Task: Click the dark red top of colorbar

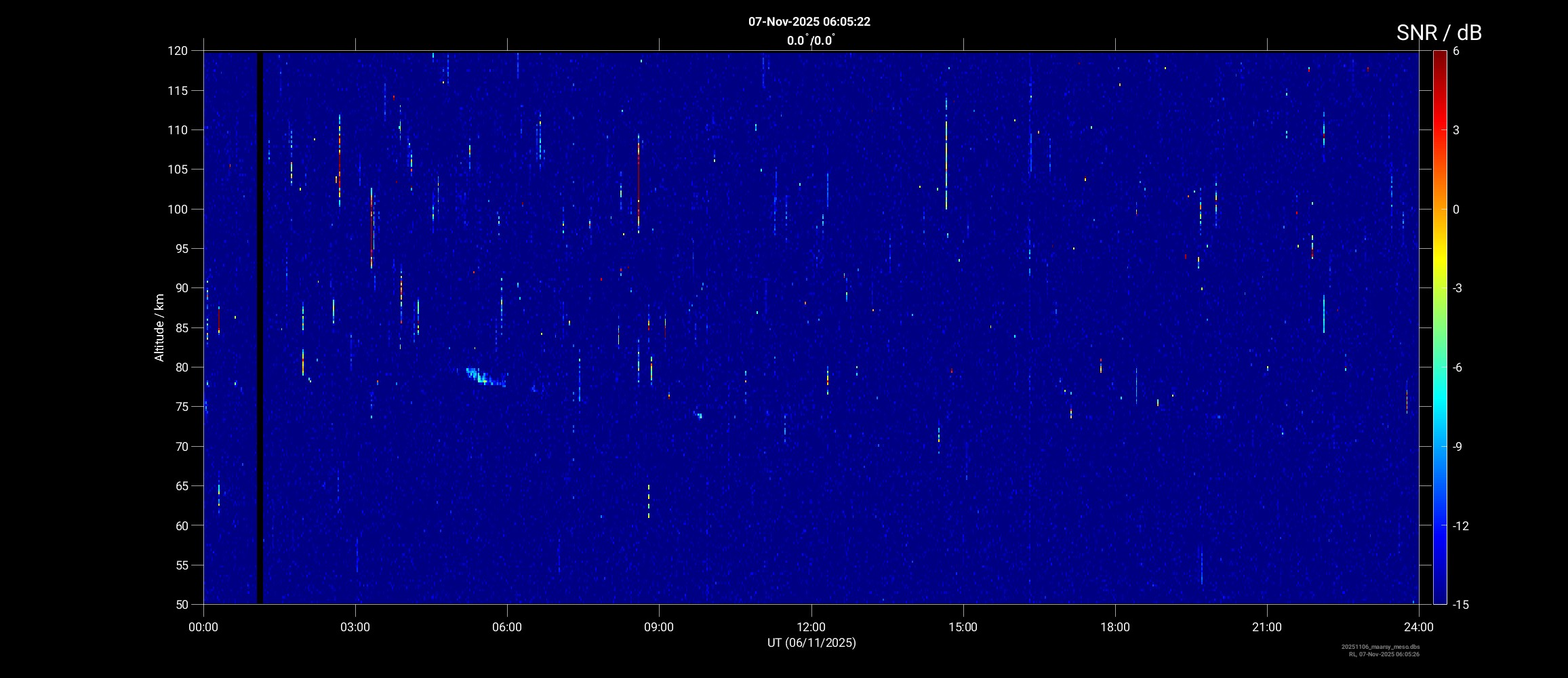Action: click(1439, 58)
